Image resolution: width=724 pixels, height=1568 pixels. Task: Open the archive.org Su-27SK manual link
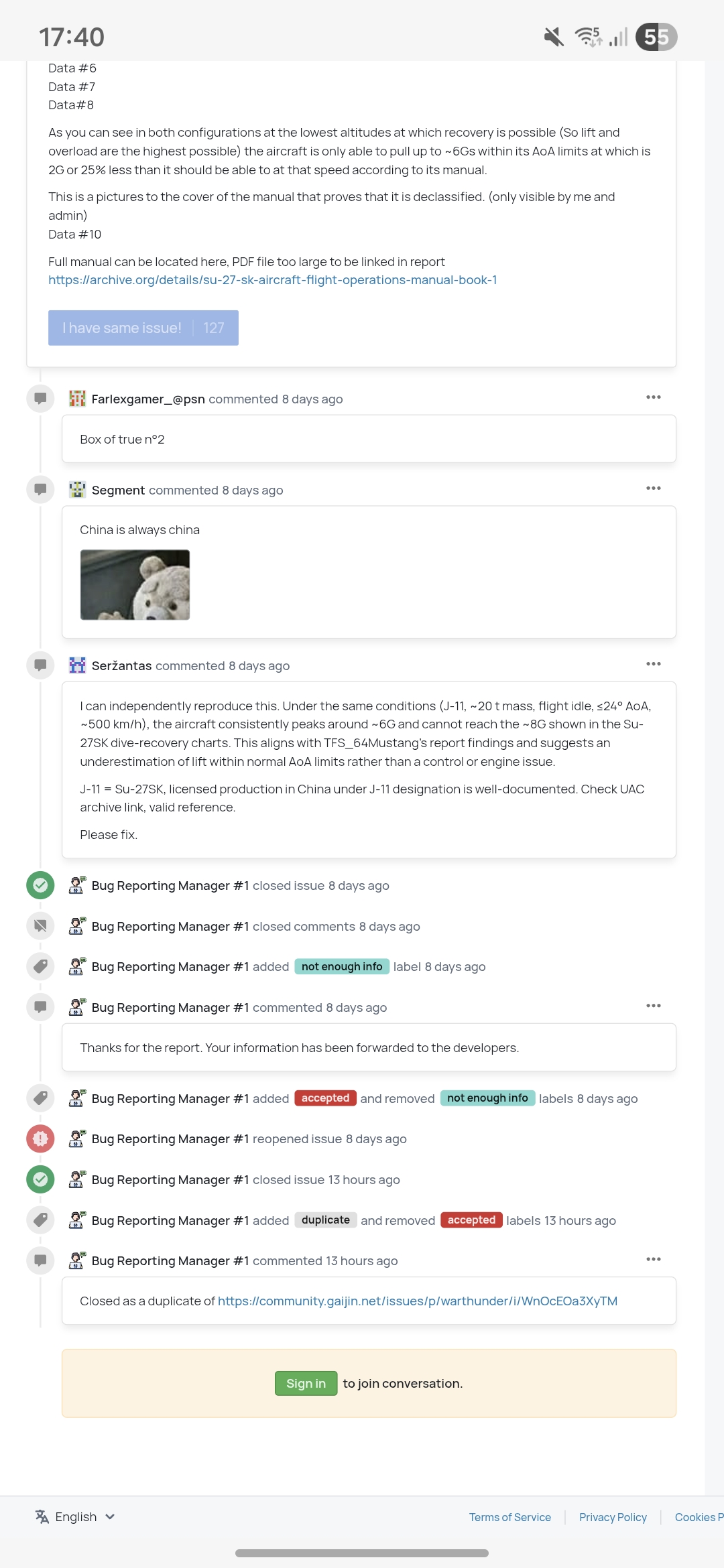point(272,280)
